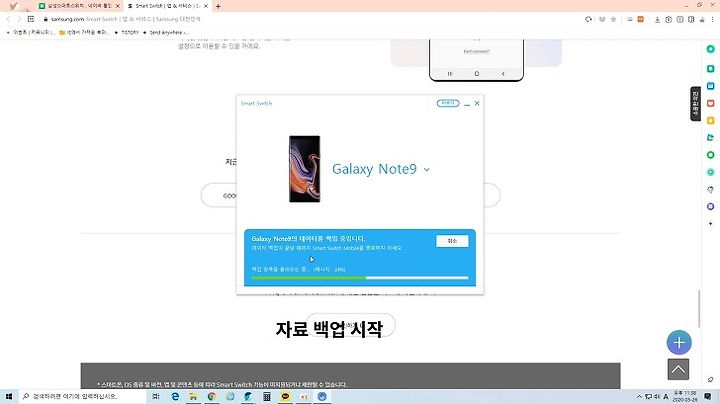This screenshot has height=404, width=720.
Task: Click the purple circle icon in right sidebar
Action: click(710, 207)
